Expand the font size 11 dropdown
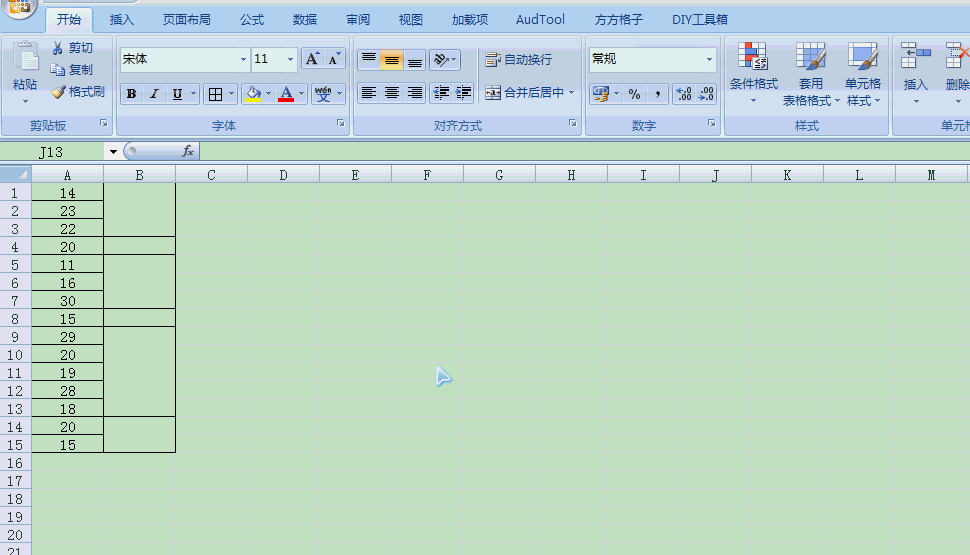Viewport: 970px width, 555px height. [291, 60]
